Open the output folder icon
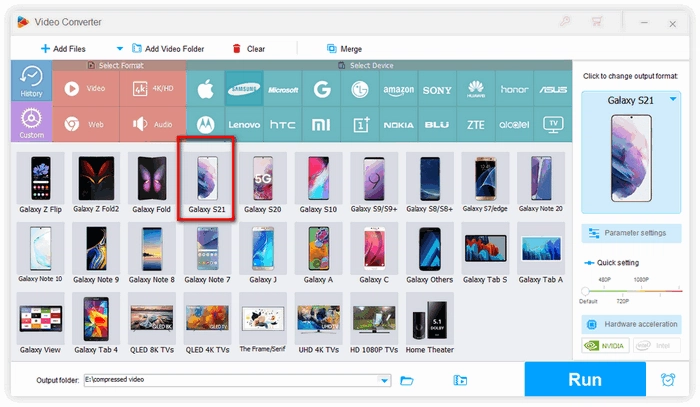The image size is (700, 407). tap(407, 380)
